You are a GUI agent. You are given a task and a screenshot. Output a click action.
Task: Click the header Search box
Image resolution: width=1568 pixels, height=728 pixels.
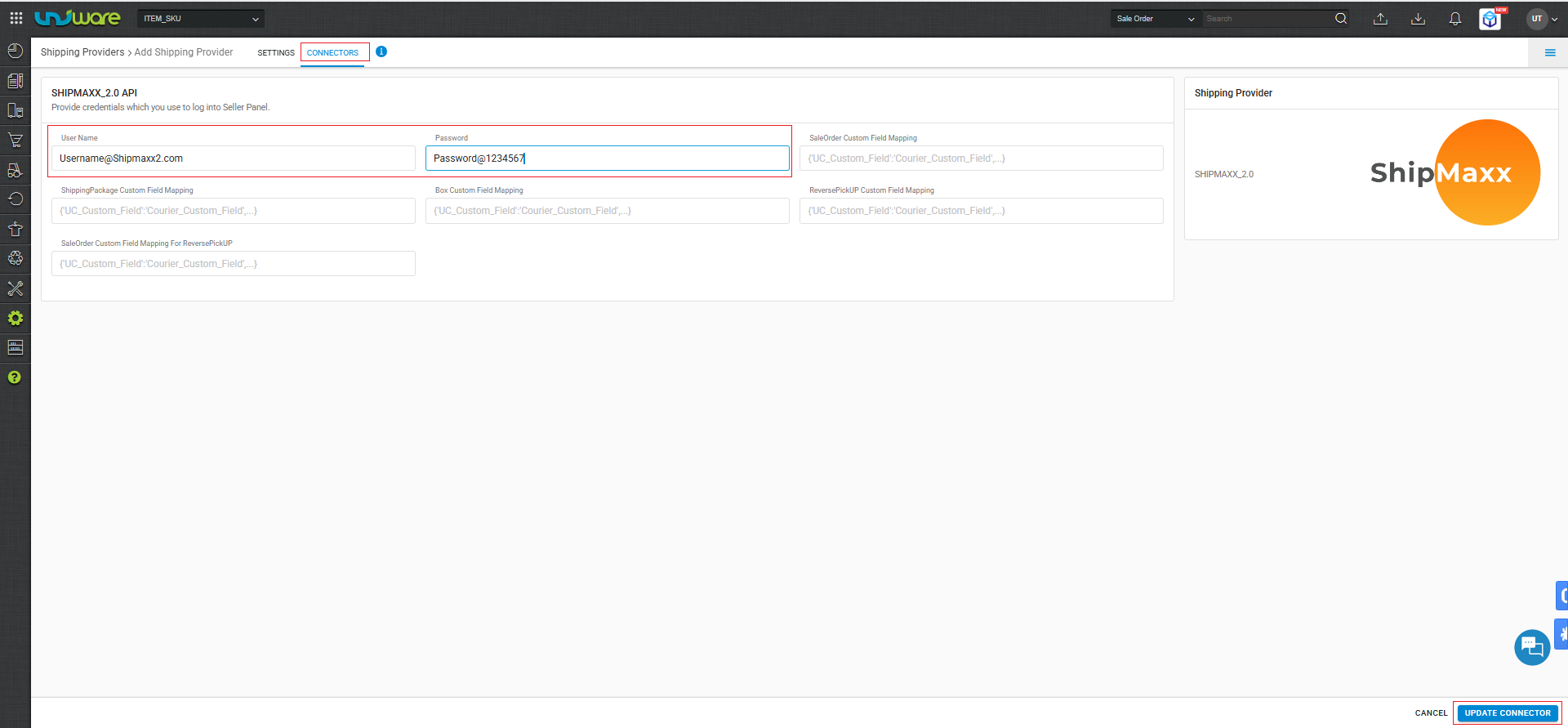click(x=1267, y=19)
